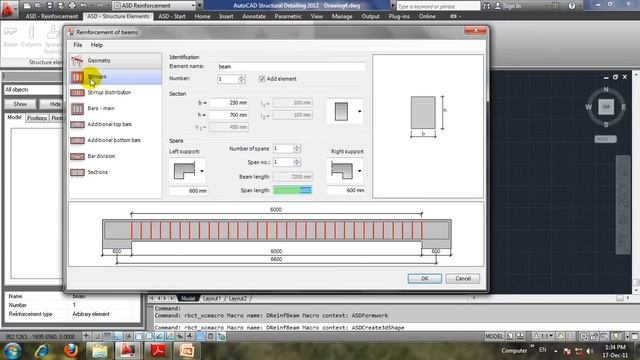Adjust the Number of spans stepper
Image resolution: width=640 pixels, height=360 pixels.
(297, 149)
